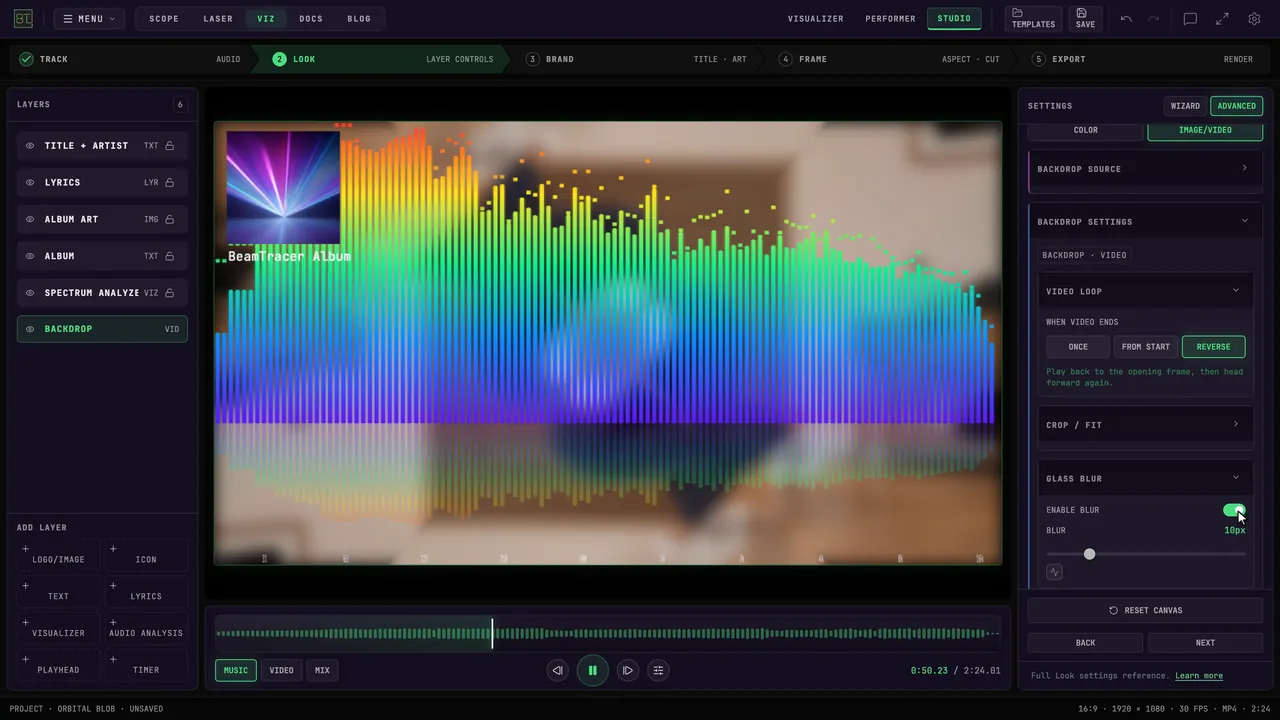Expand the Backdrop Source section
The height and width of the screenshot is (720, 1280).
[x=1146, y=169]
